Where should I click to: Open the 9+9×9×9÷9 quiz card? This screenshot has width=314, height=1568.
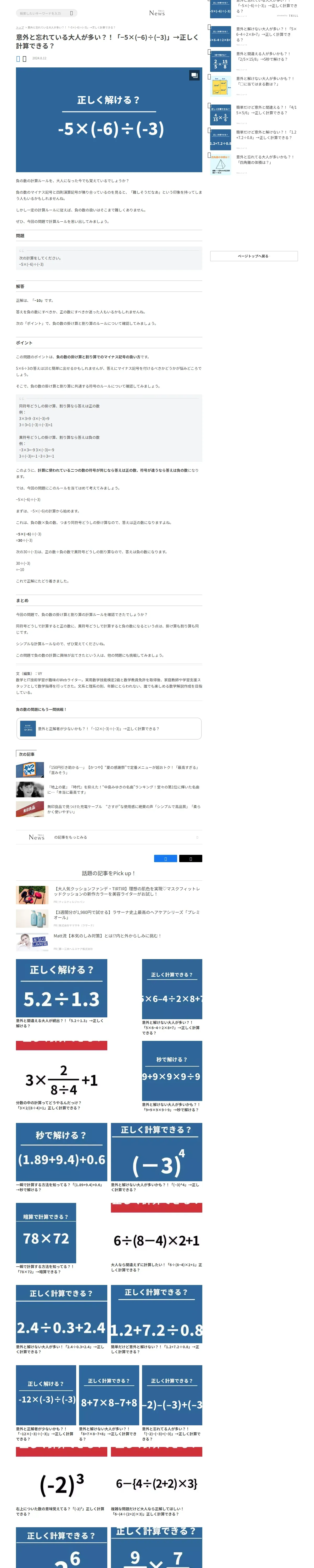pyautogui.click(x=172, y=1077)
